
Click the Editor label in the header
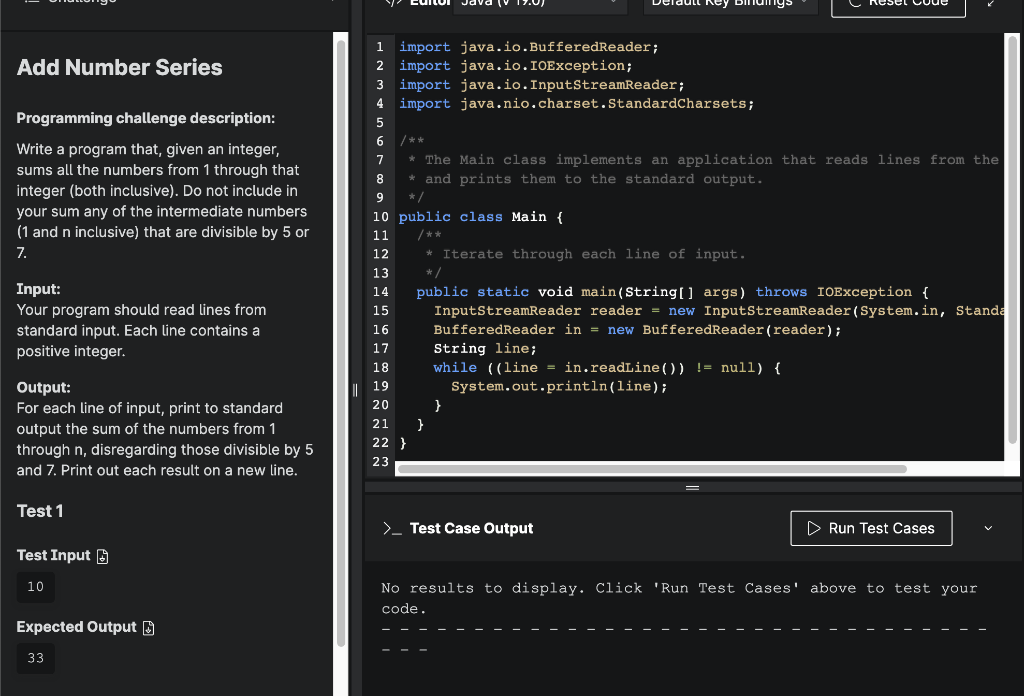[x=430, y=3]
